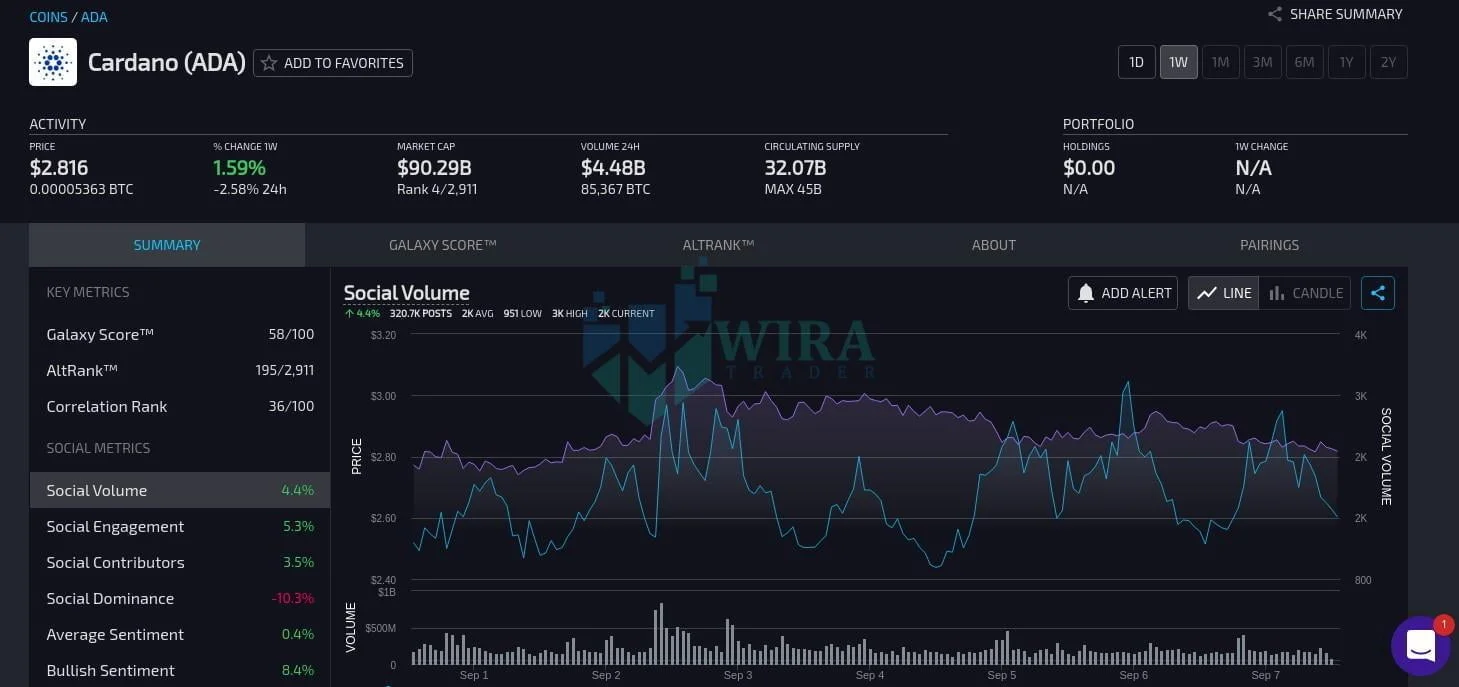Viewport: 1459px width, 687px height.
Task: Switch chart to CANDLE mode
Action: coord(1305,293)
